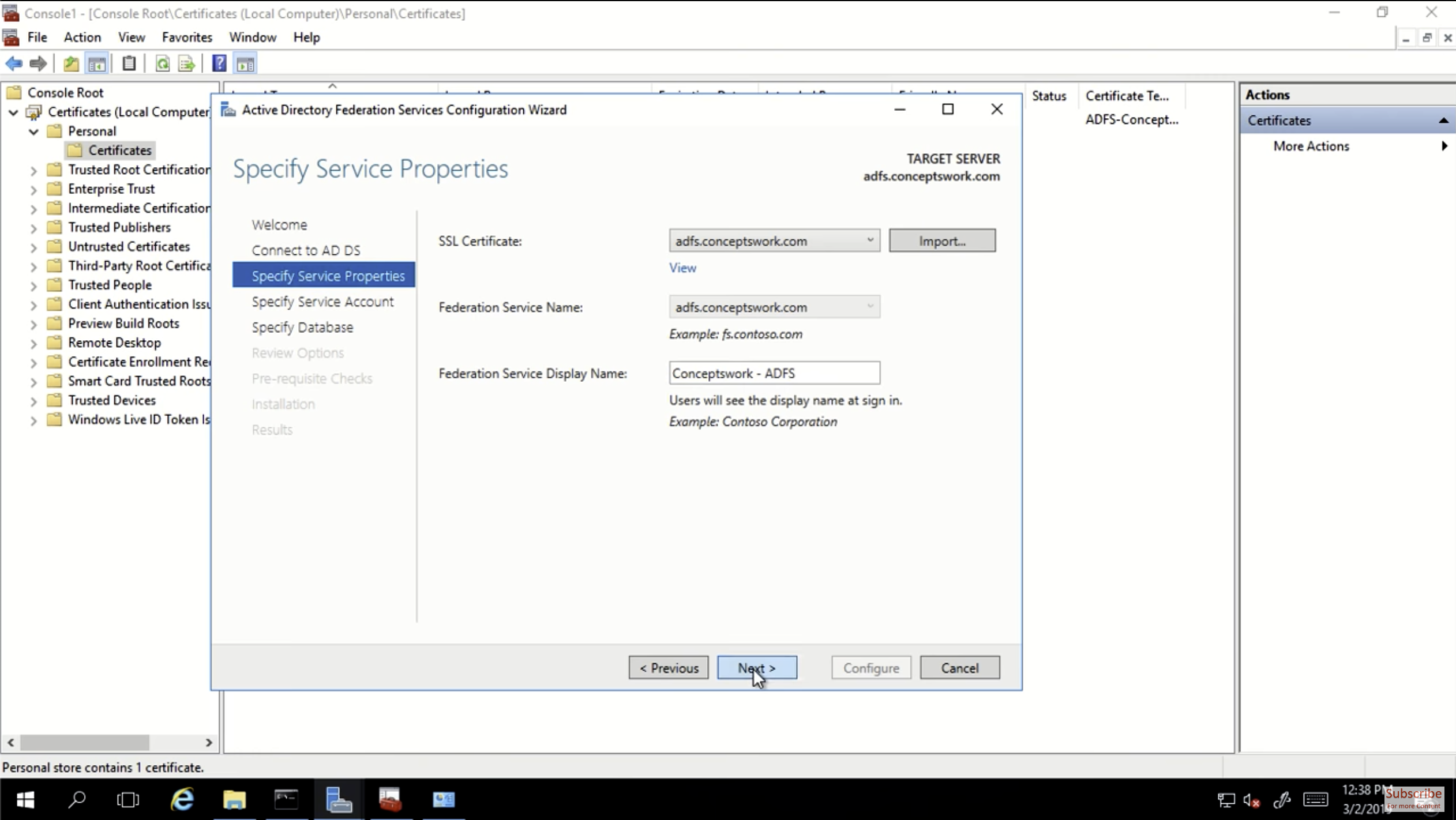Click the Up One Level folder icon
The height and width of the screenshot is (820, 1456).
(70, 63)
